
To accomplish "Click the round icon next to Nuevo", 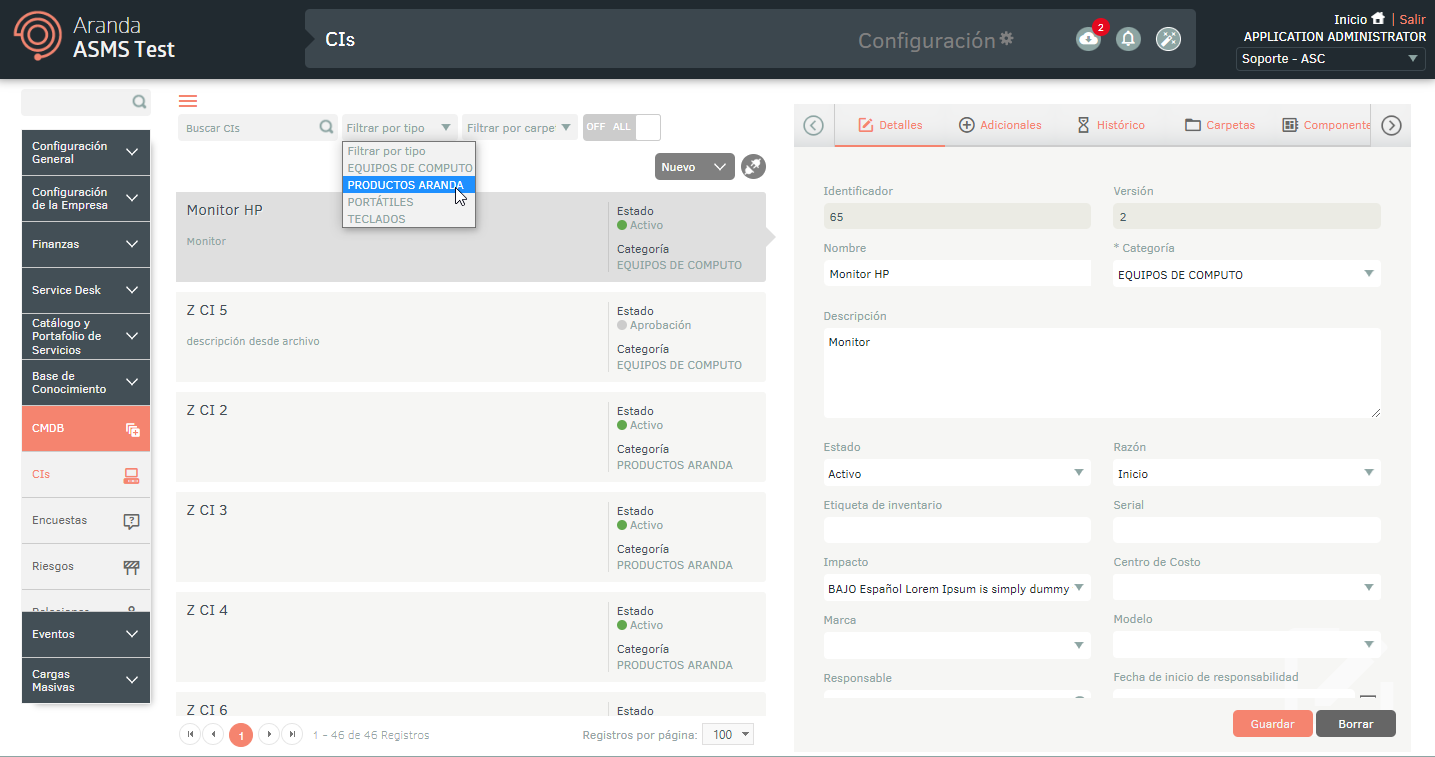I will [x=754, y=167].
